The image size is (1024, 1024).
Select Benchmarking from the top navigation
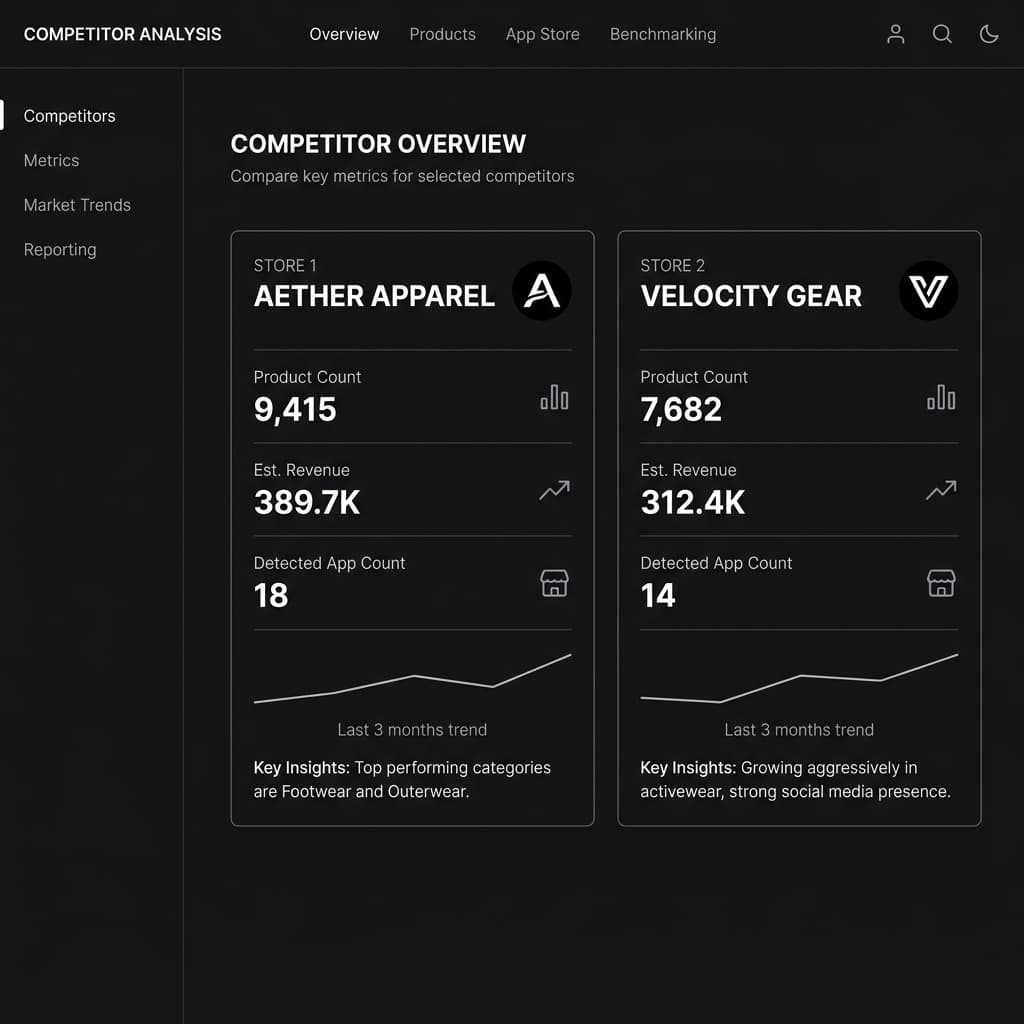tap(663, 34)
